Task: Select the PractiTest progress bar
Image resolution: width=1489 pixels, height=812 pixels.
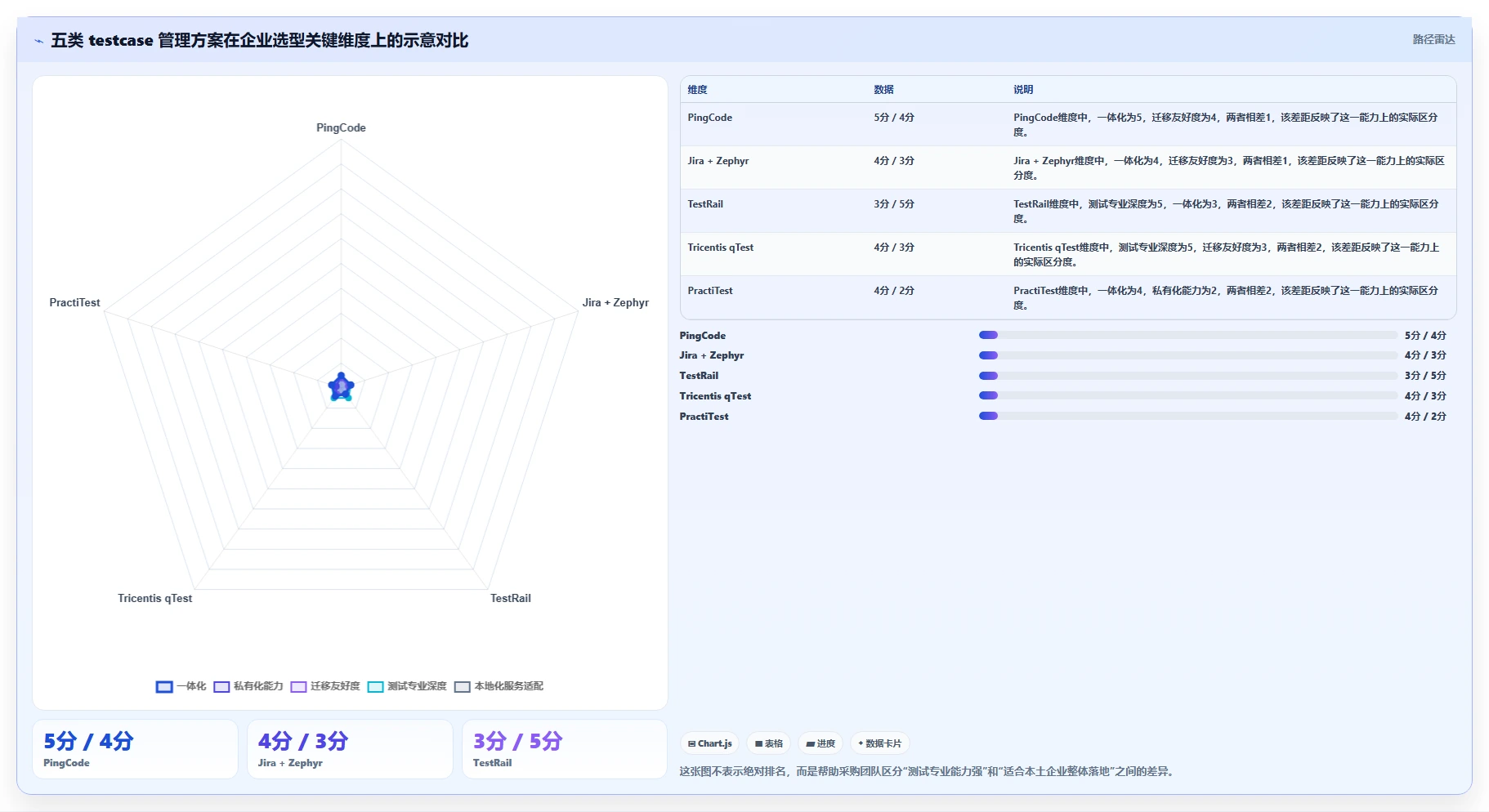Action: (x=1187, y=416)
